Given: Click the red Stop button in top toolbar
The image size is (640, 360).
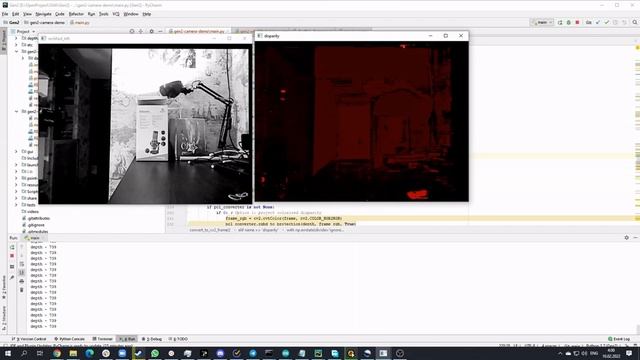Looking at the screenshot, I should point(577,22).
